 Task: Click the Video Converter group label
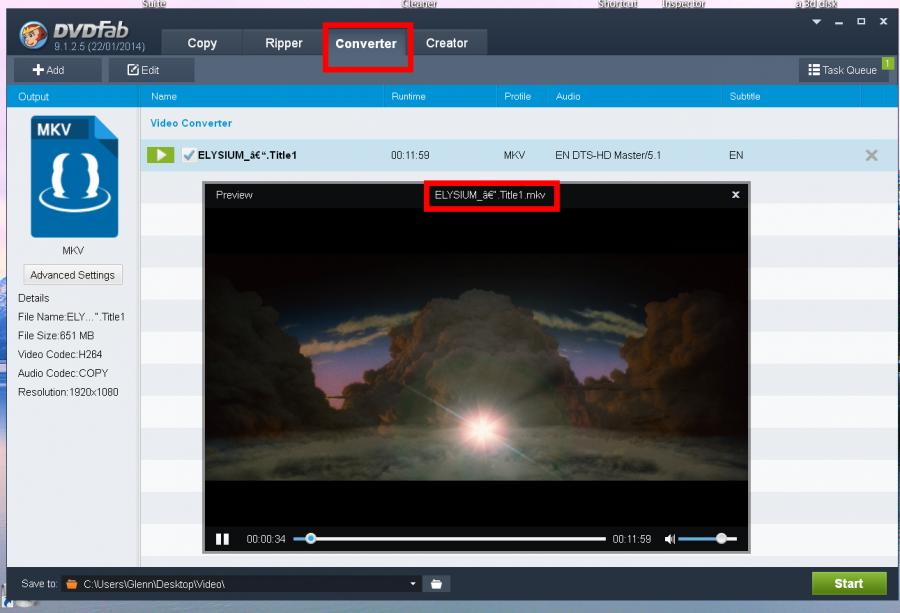click(x=191, y=123)
